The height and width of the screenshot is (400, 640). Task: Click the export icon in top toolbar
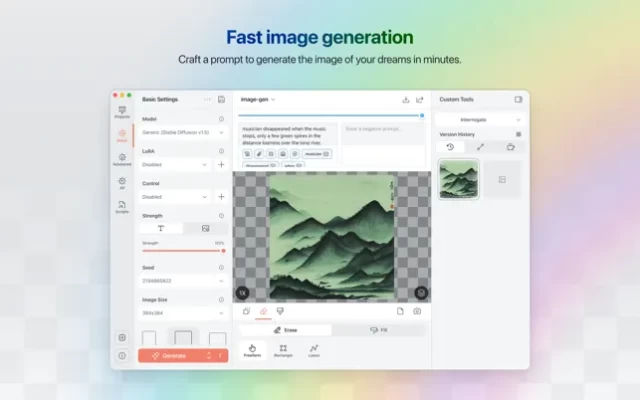click(x=420, y=100)
